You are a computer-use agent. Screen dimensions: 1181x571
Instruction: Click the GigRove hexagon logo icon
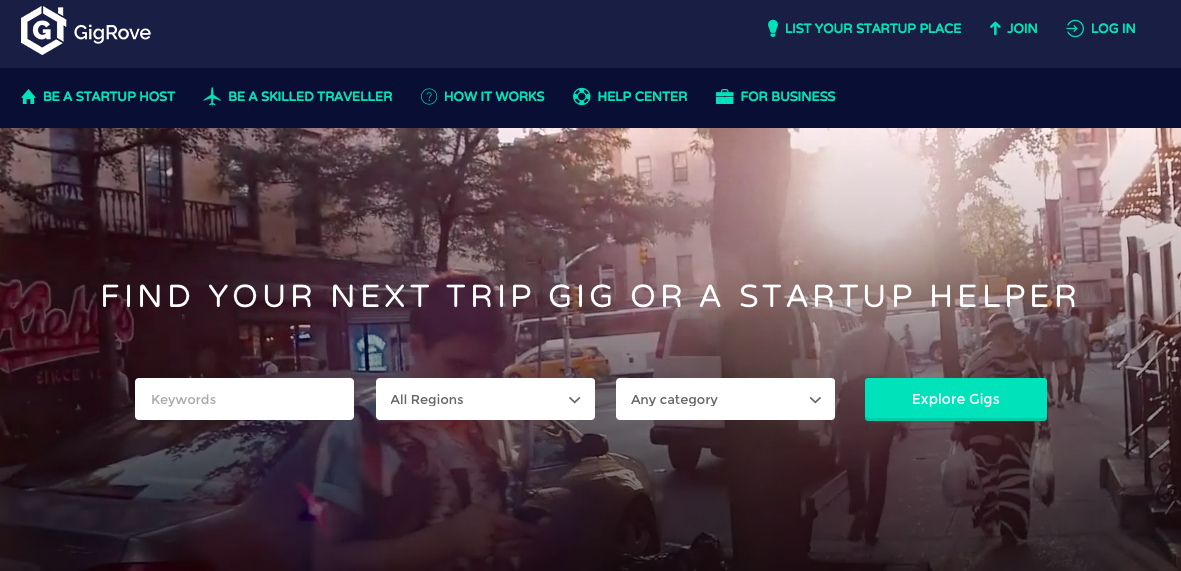[44, 31]
